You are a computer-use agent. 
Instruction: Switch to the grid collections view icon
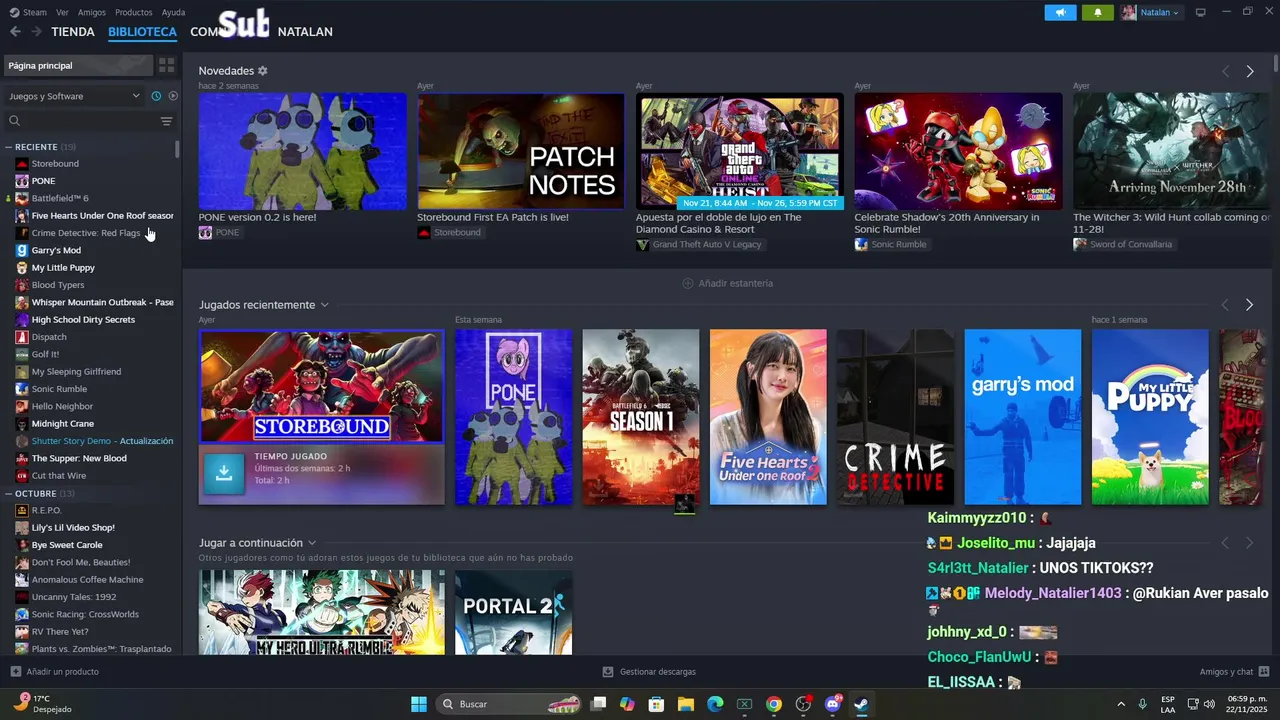pyautogui.click(x=166, y=65)
